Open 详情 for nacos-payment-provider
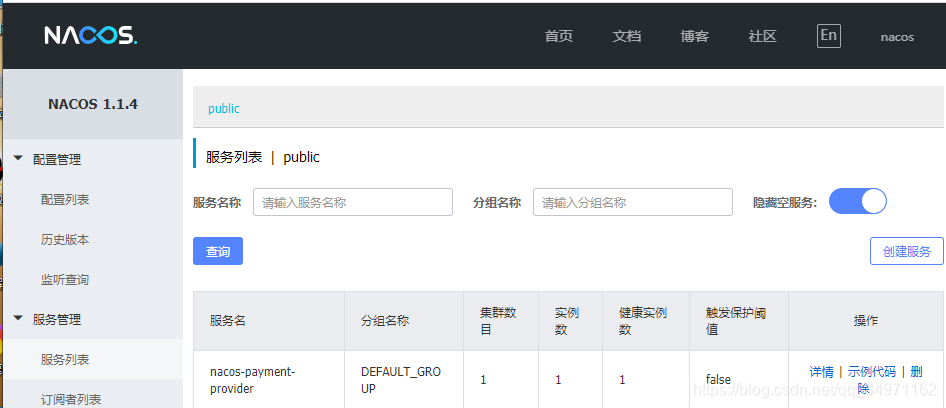Image resolution: width=946 pixels, height=408 pixels. (821, 371)
